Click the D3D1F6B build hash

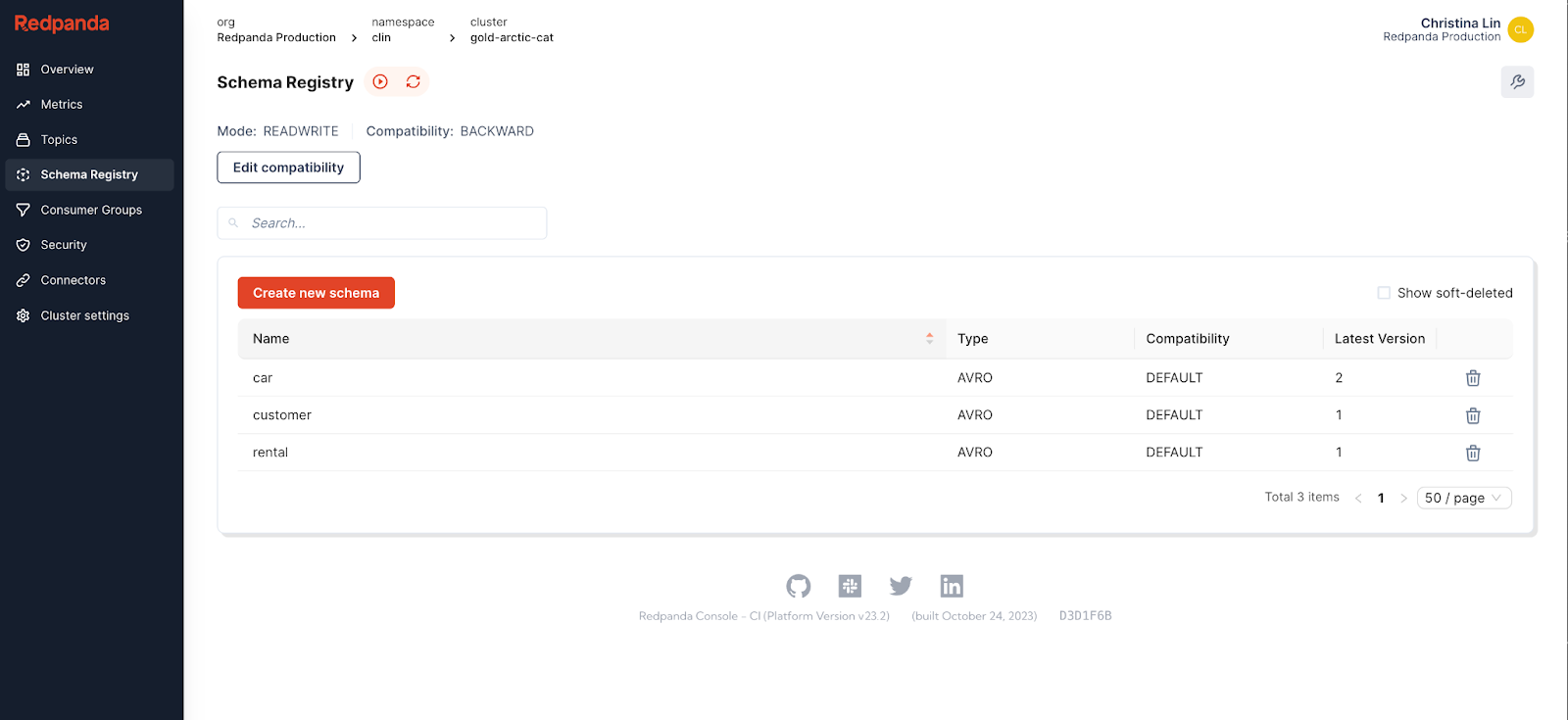coord(1085,616)
